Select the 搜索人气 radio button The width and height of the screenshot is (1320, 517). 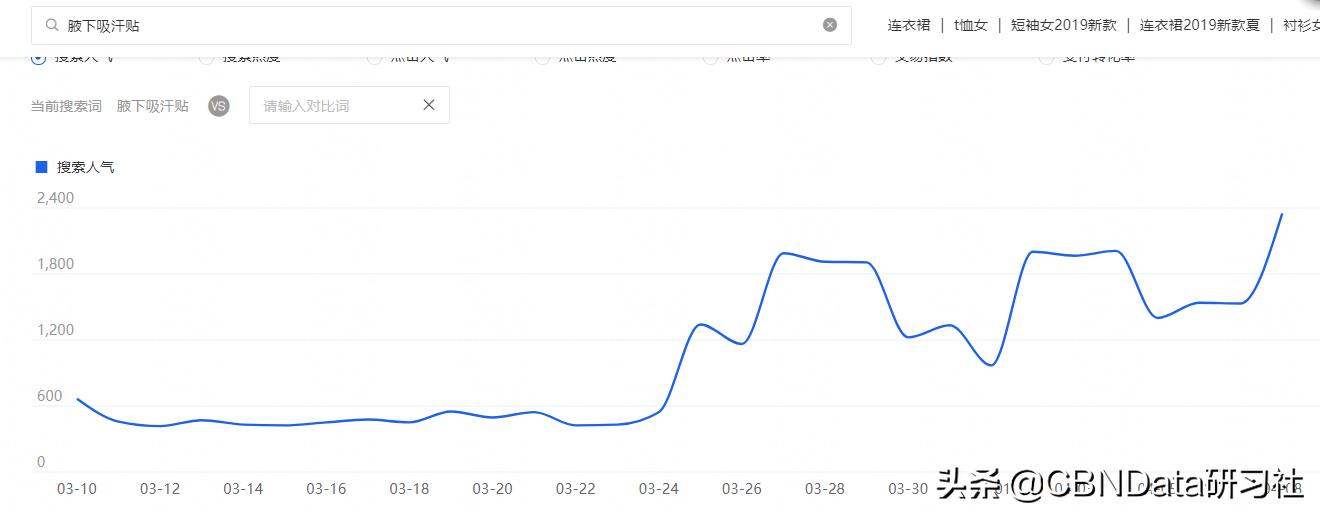pyautogui.click(x=39, y=58)
